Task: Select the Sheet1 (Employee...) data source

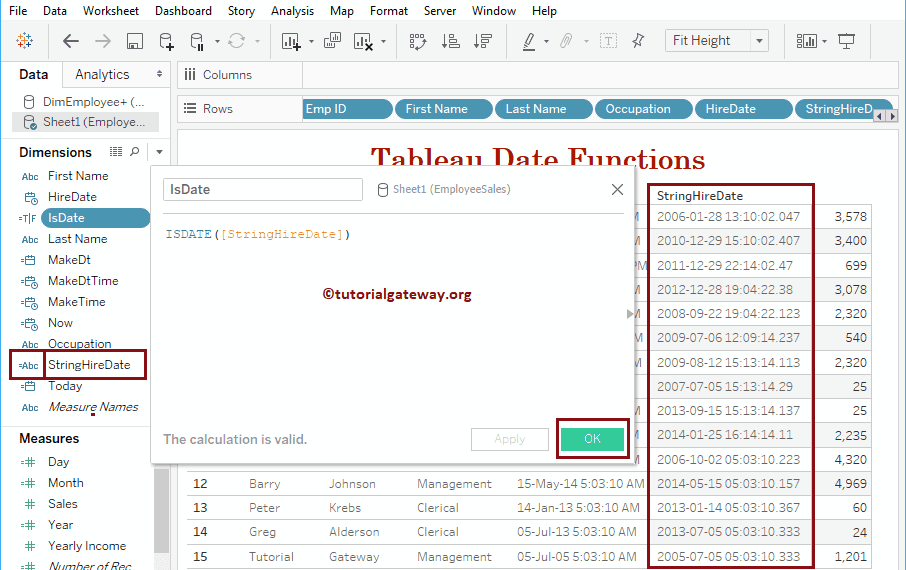Action: pos(86,122)
